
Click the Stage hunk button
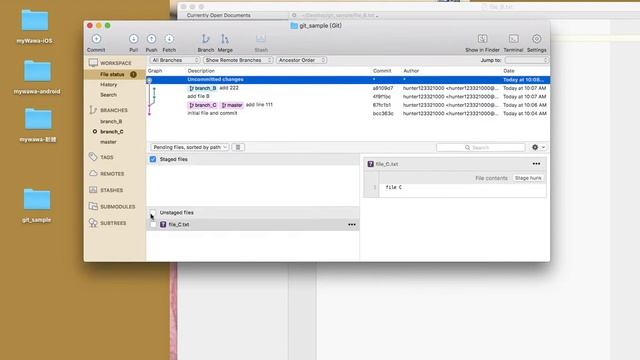click(528, 178)
